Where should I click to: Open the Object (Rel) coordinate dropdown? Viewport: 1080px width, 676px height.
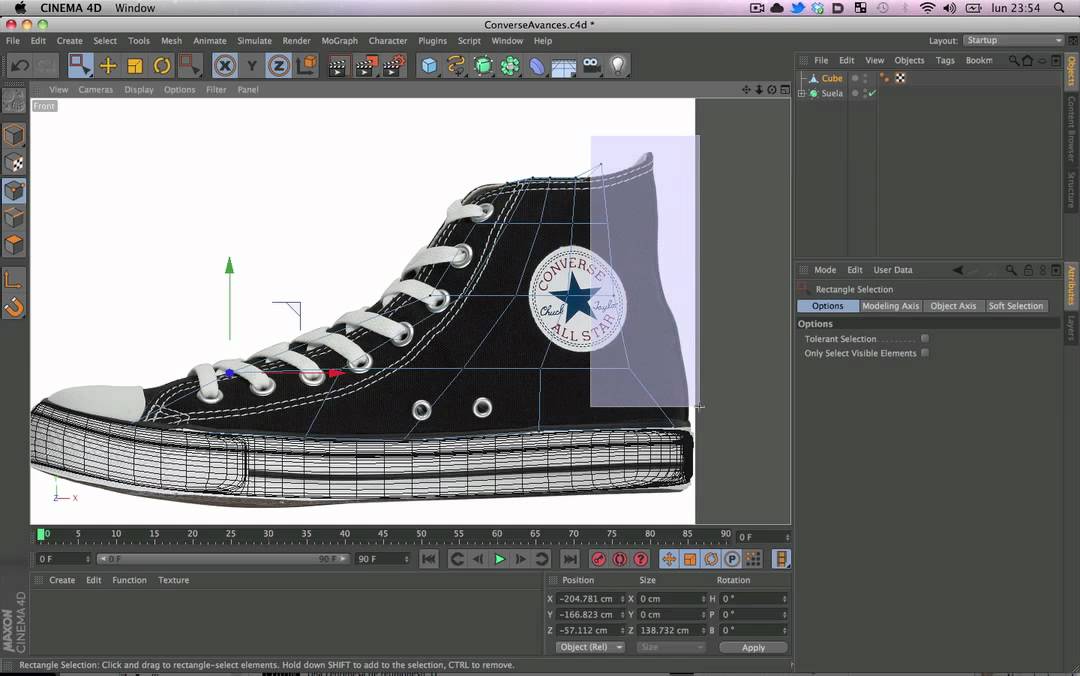(590, 647)
